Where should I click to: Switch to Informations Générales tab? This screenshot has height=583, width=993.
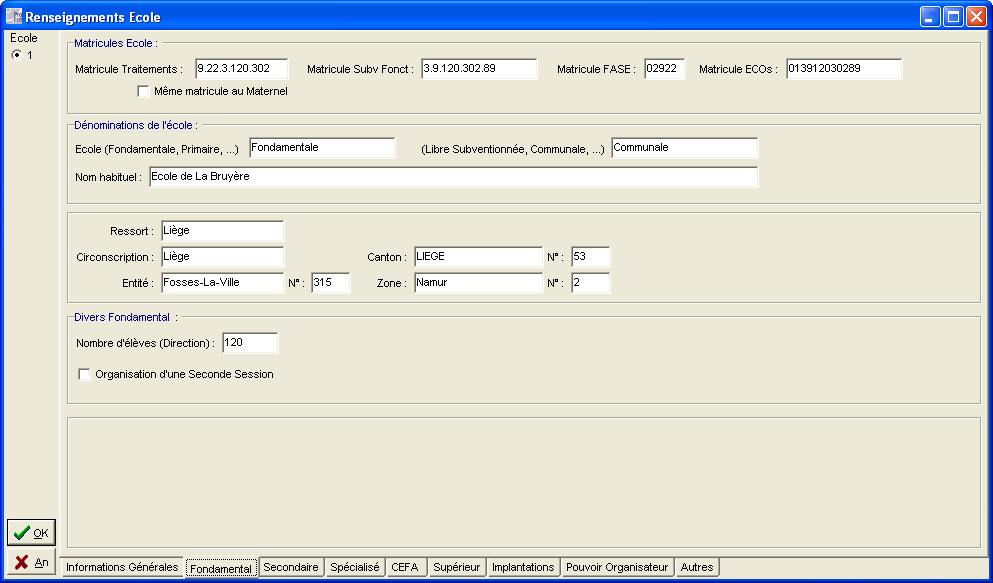122,567
